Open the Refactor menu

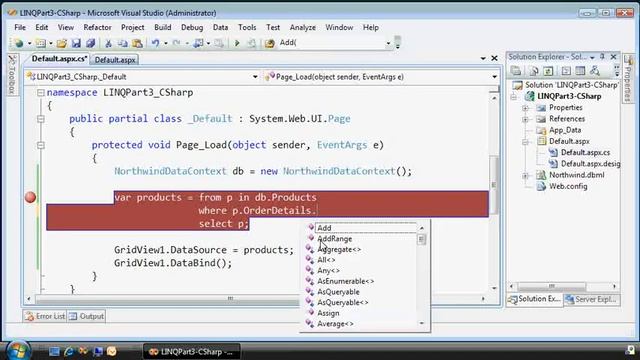click(x=97, y=27)
